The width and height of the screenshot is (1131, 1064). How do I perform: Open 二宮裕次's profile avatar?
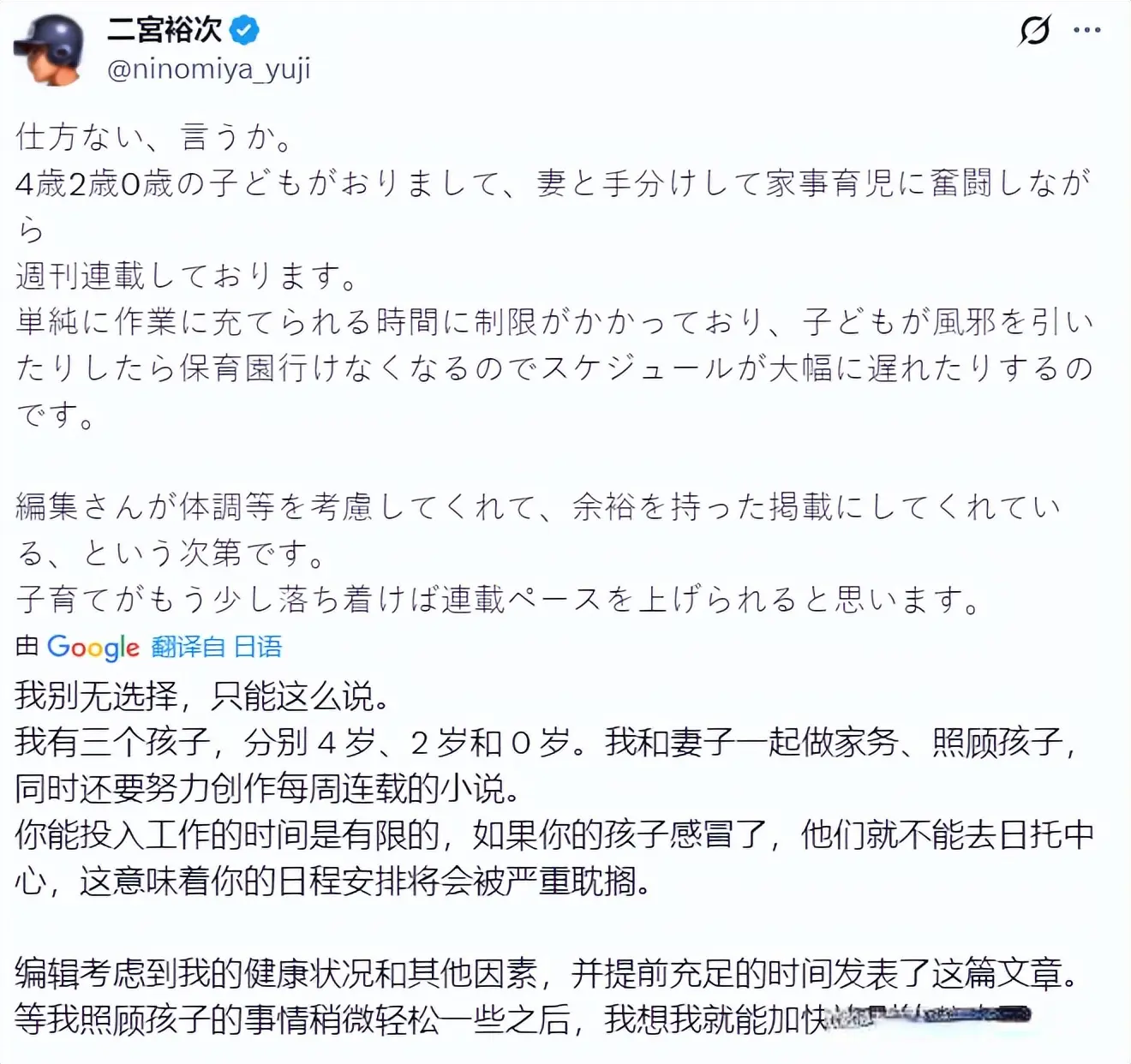tap(51, 50)
